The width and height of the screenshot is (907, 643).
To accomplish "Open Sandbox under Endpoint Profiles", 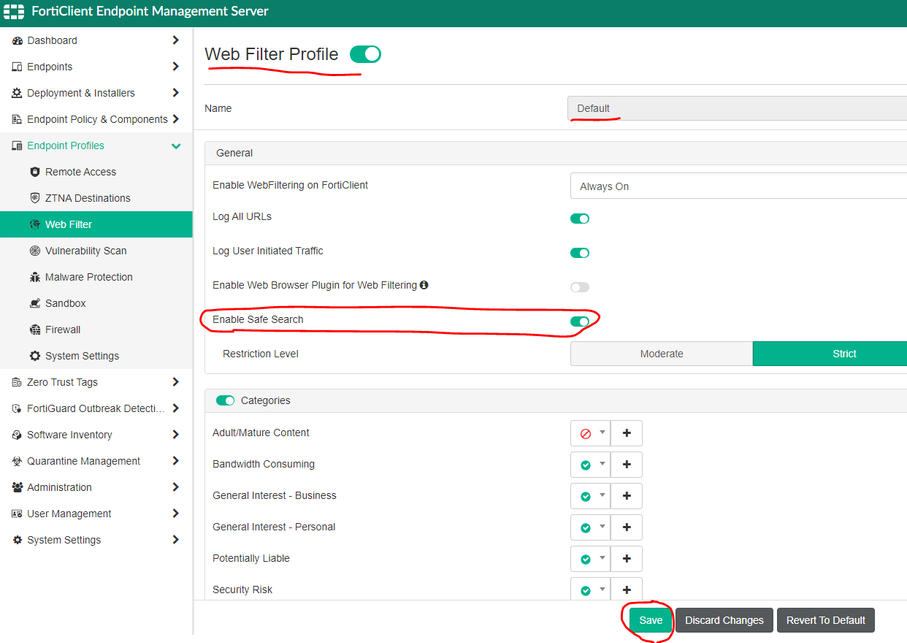I will pos(65,303).
